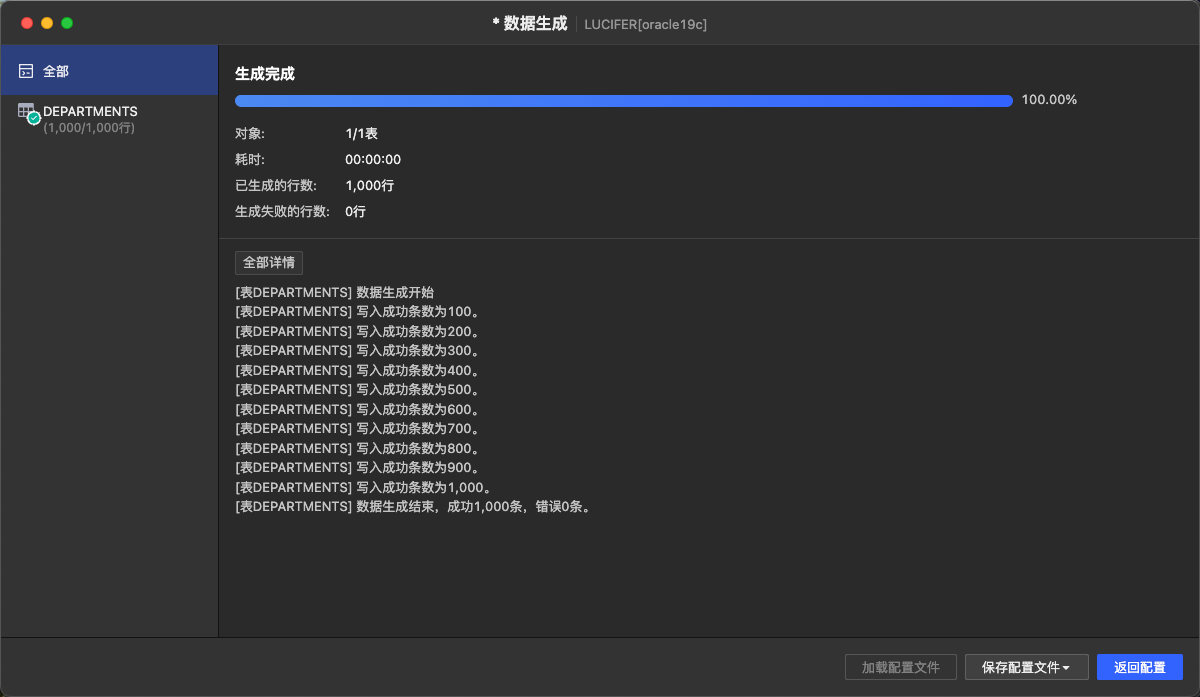Click the 生成失败的行数: label
The width and height of the screenshot is (1200, 697).
coord(282,211)
